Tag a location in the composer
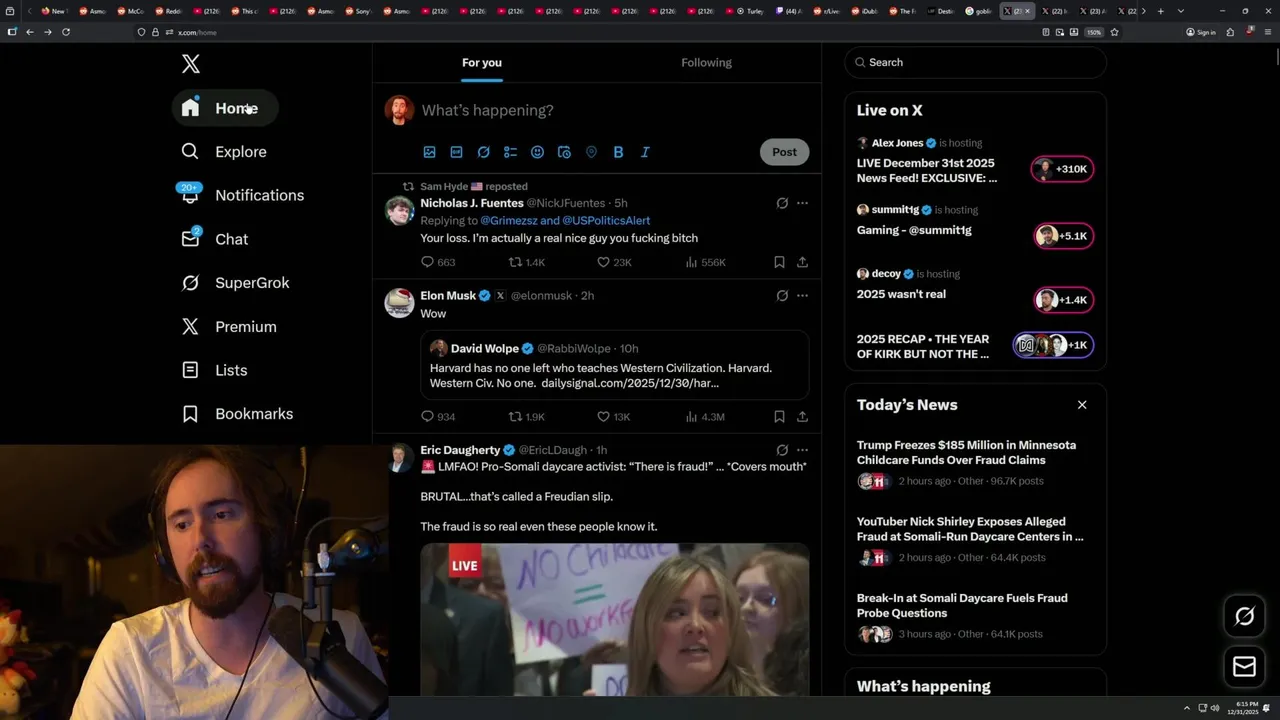 pos(591,152)
